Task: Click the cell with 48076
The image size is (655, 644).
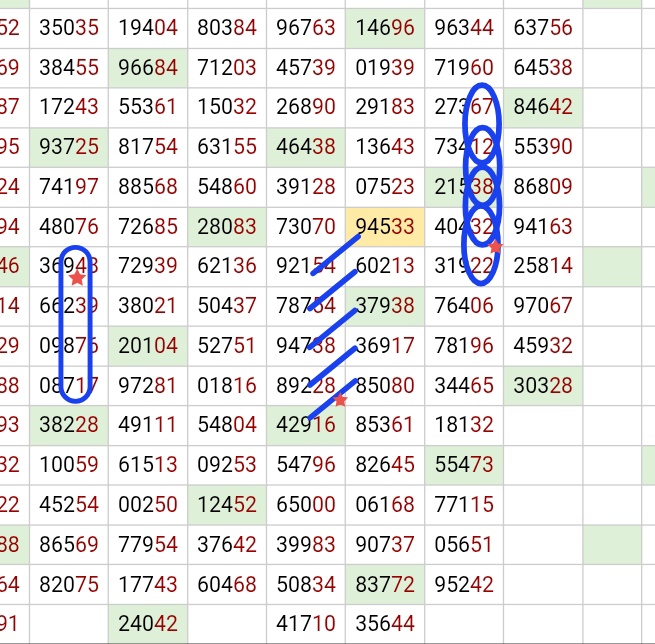Action: coord(69,227)
